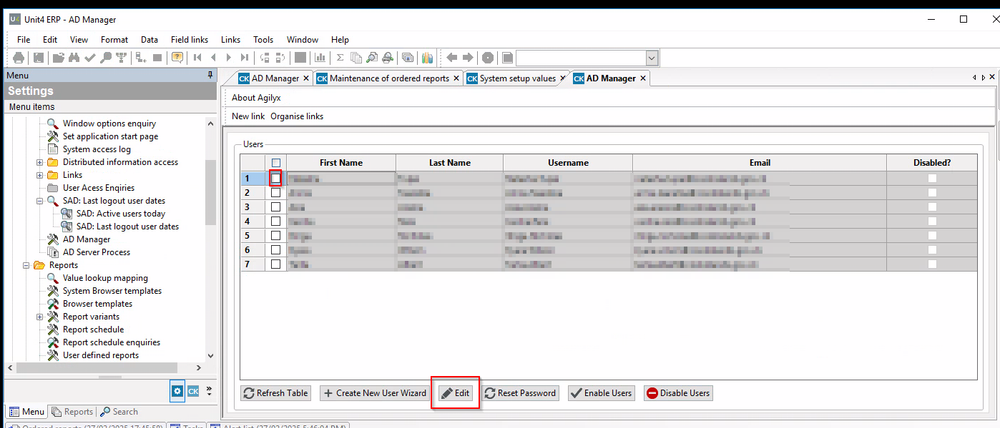The image size is (1000, 428).
Task: Click the go to first record icon
Action: 199,58
